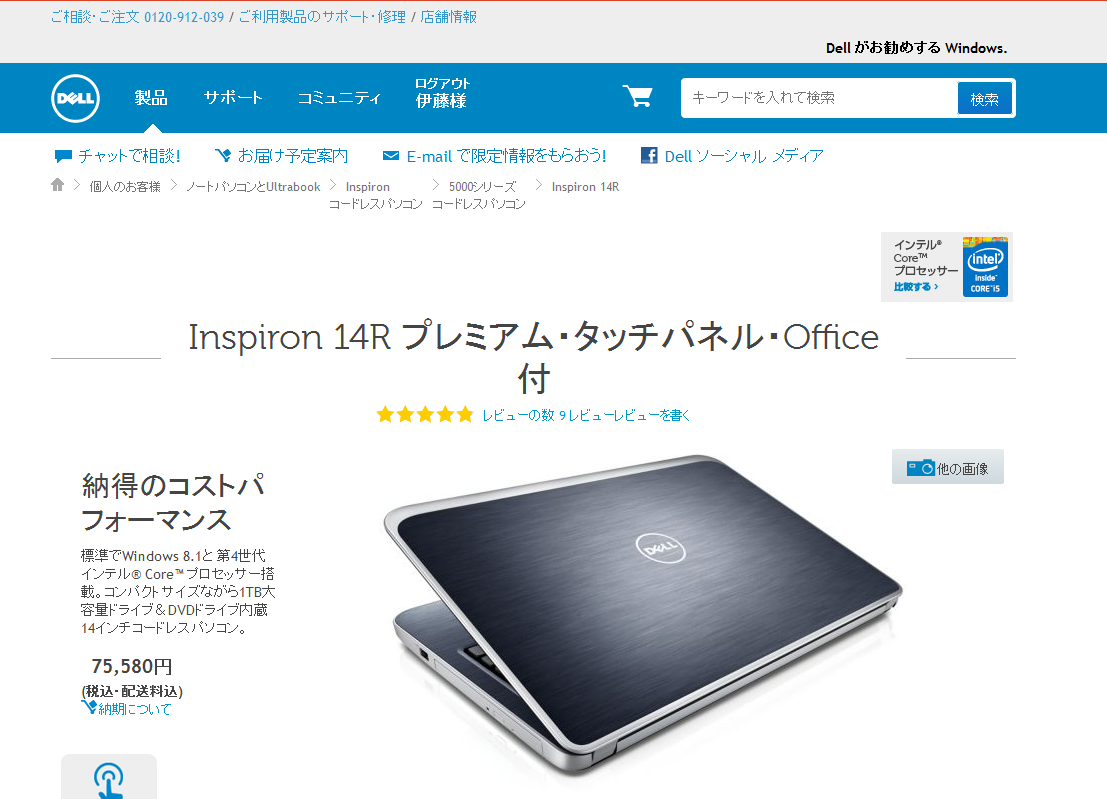Click the Intel Core i5 badge
Image resolution: width=1107 pixels, height=799 pixels.
(x=985, y=267)
